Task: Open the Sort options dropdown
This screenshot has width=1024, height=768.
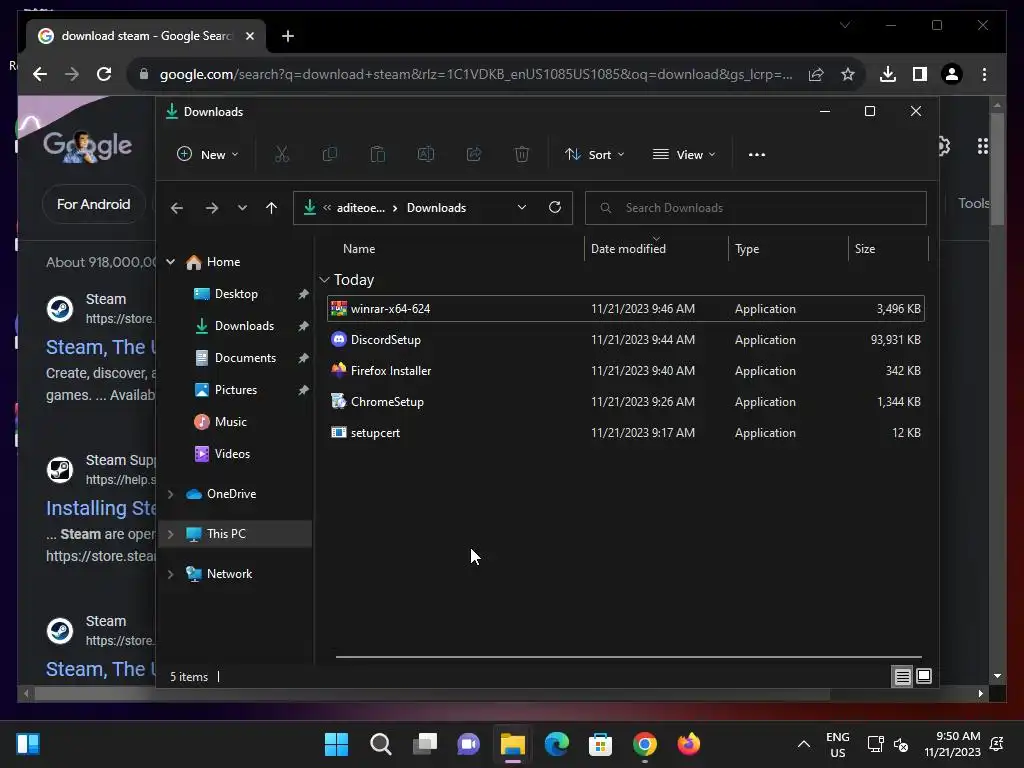Action: click(x=595, y=155)
